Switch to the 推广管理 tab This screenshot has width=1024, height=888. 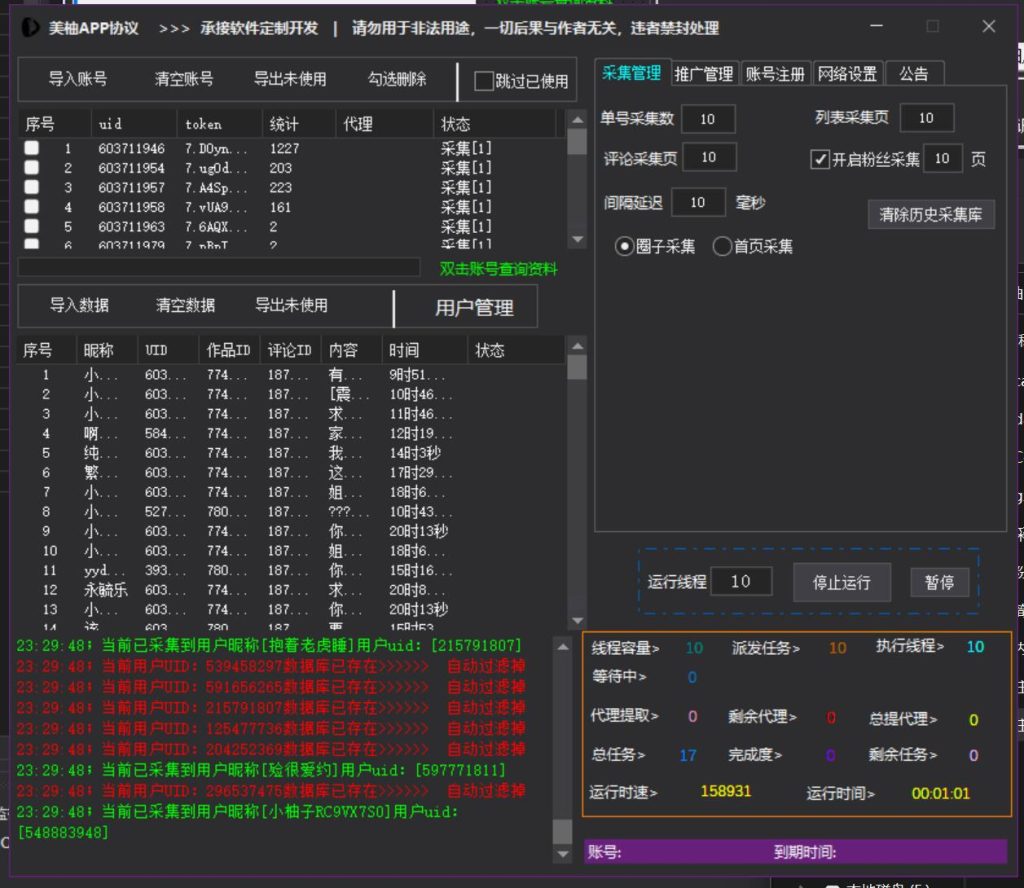[x=704, y=73]
